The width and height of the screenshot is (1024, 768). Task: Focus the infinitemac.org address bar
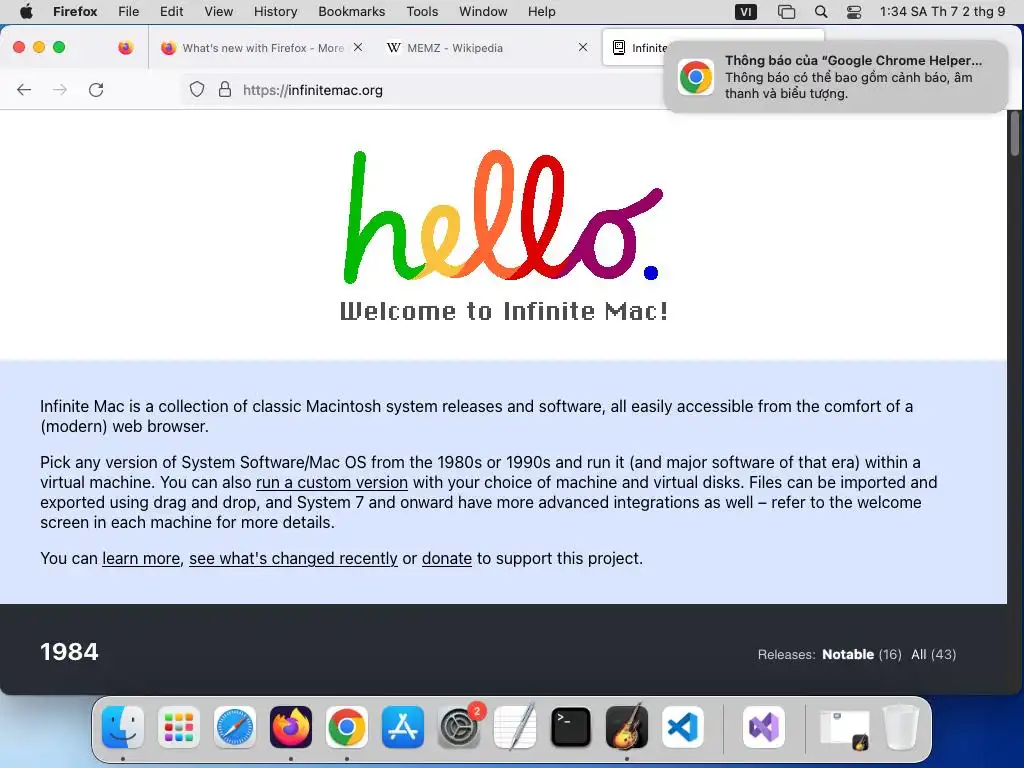coord(424,90)
